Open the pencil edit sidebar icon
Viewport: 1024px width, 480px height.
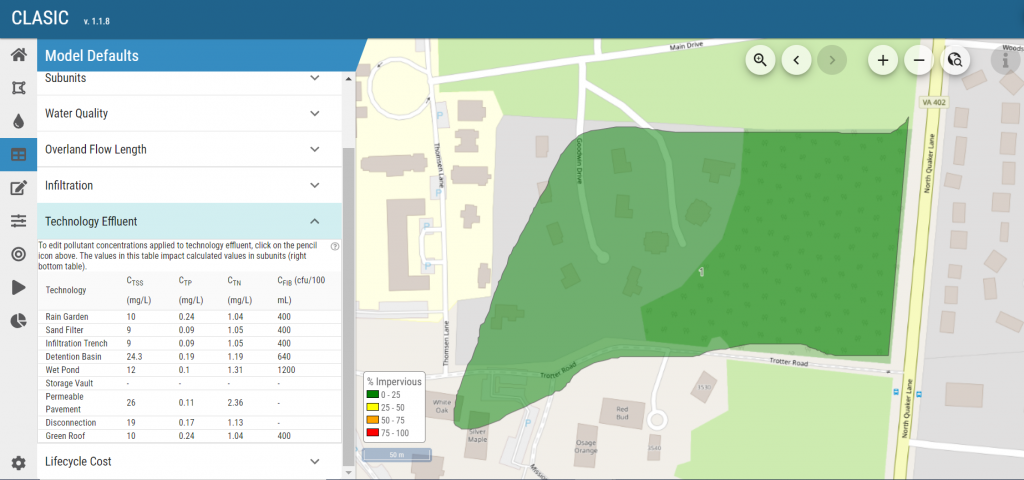pyautogui.click(x=18, y=188)
